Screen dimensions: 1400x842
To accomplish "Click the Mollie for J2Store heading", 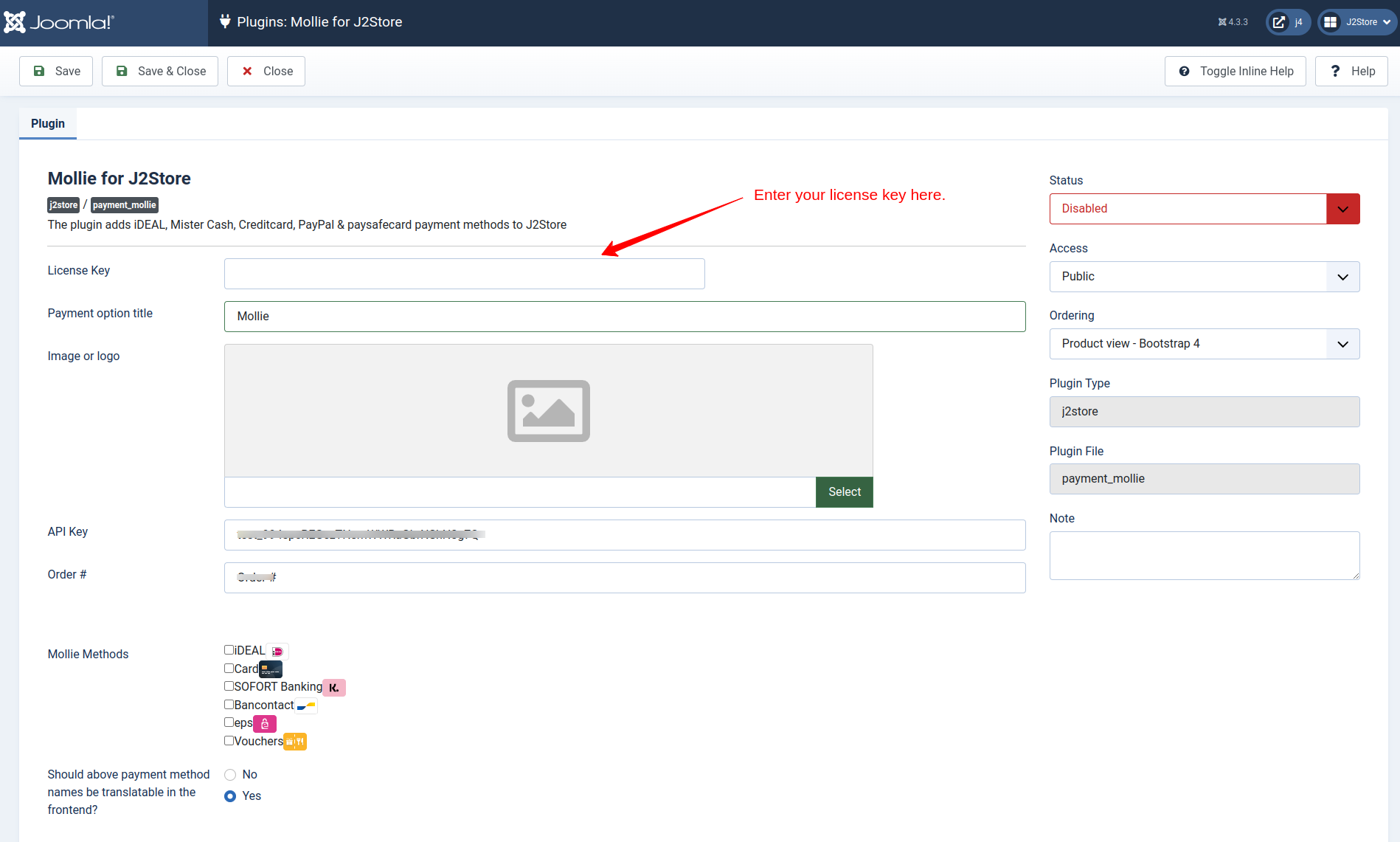I will coord(119,179).
